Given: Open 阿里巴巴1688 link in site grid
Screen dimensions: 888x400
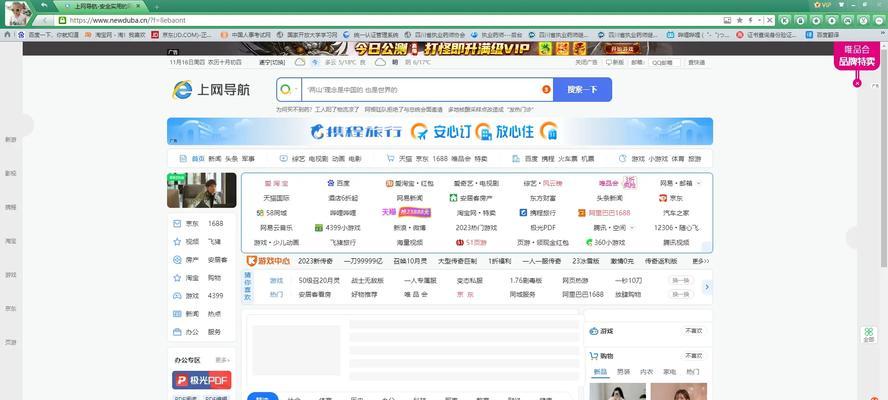Looking at the screenshot, I should coord(604,212).
